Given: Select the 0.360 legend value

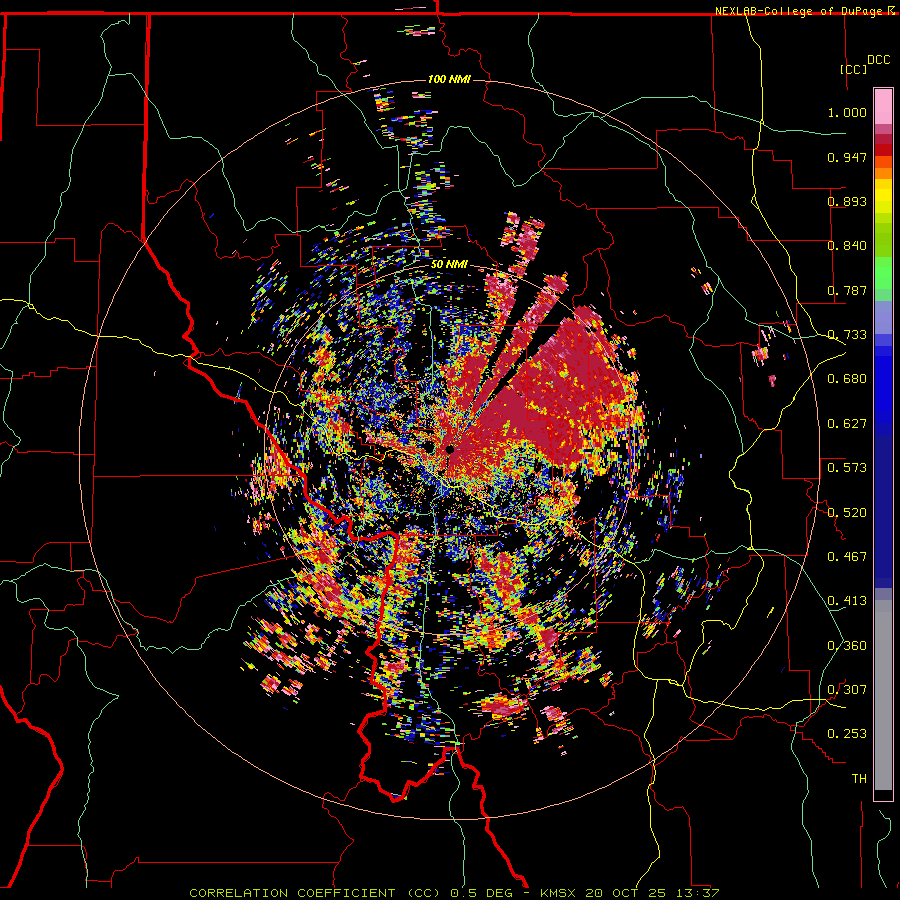Looking at the screenshot, I should tap(847, 646).
